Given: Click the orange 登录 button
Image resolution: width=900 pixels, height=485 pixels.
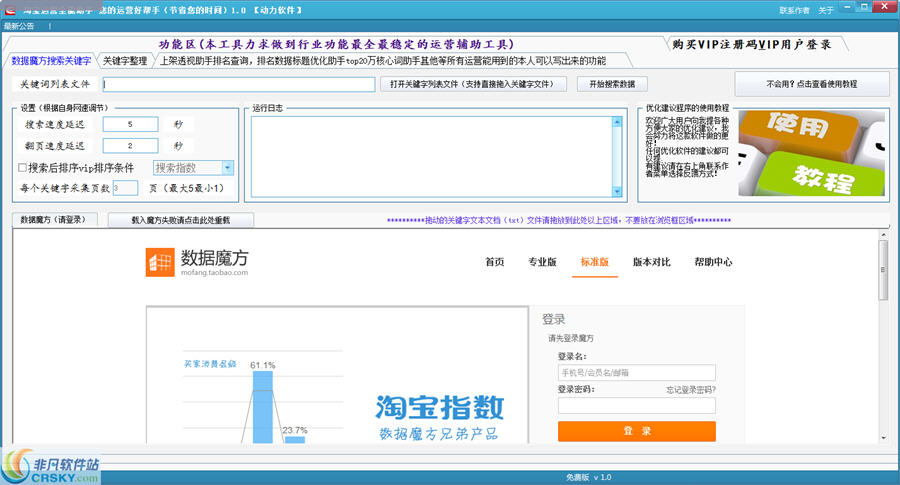Looking at the screenshot, I should 637,431.
